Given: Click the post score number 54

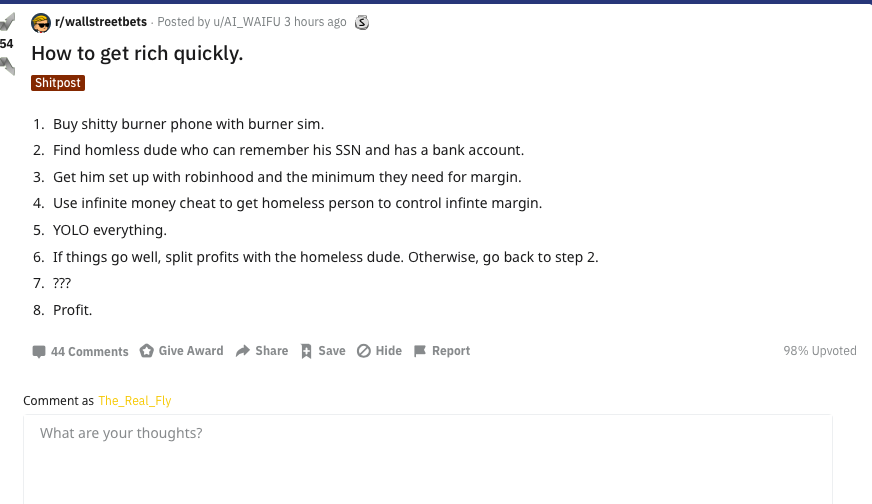Looking at the screenshot, I should pyautogui.click(x=7, y=44).
